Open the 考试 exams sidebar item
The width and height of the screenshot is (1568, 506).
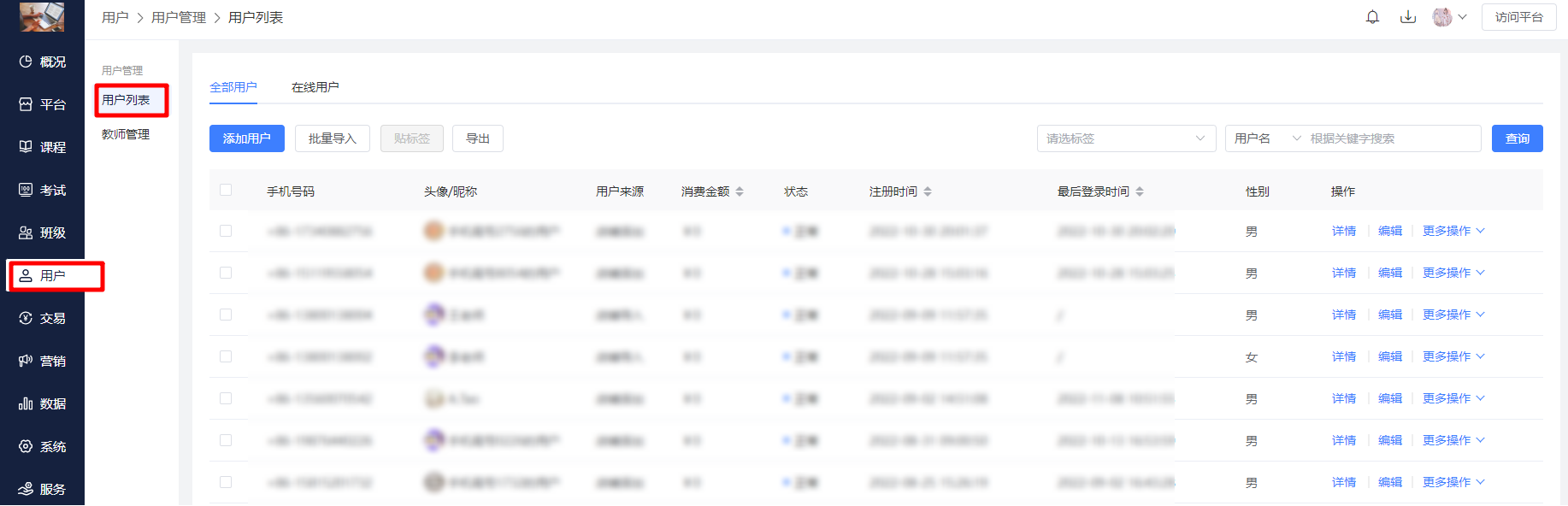coord(42,190)
